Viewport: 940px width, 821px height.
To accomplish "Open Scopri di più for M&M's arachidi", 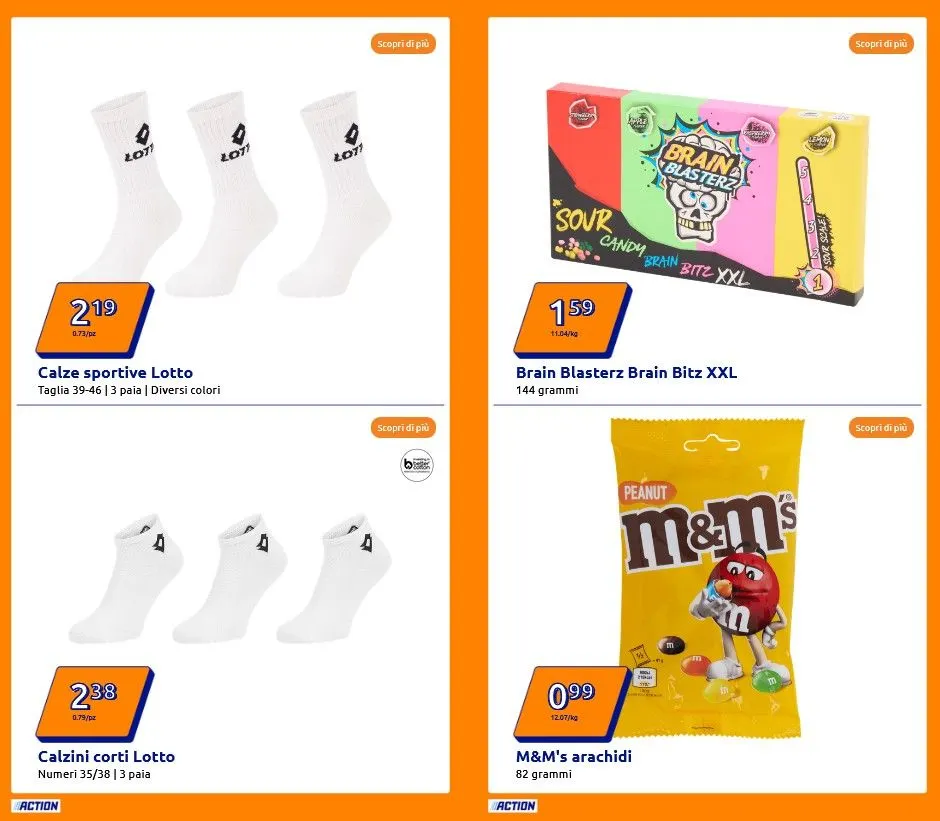I will coord(881,428).
